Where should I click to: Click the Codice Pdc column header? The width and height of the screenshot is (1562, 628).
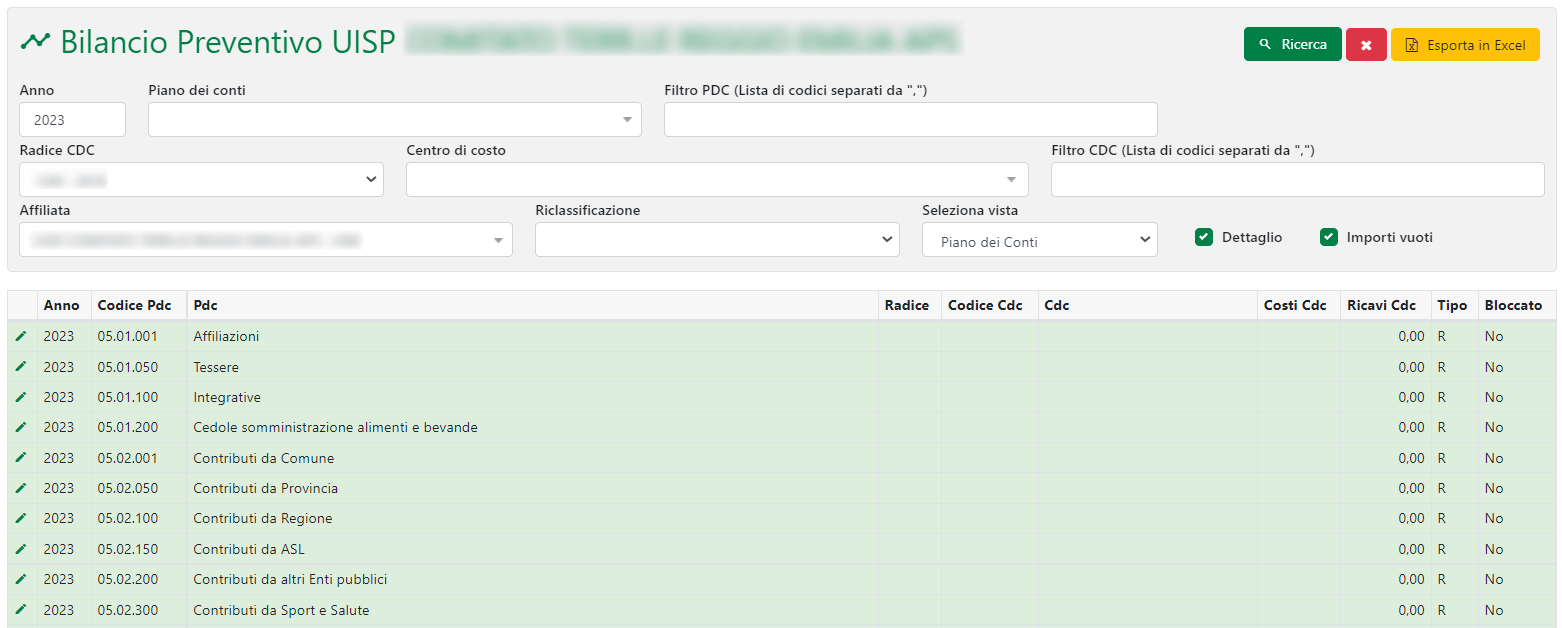134,305
